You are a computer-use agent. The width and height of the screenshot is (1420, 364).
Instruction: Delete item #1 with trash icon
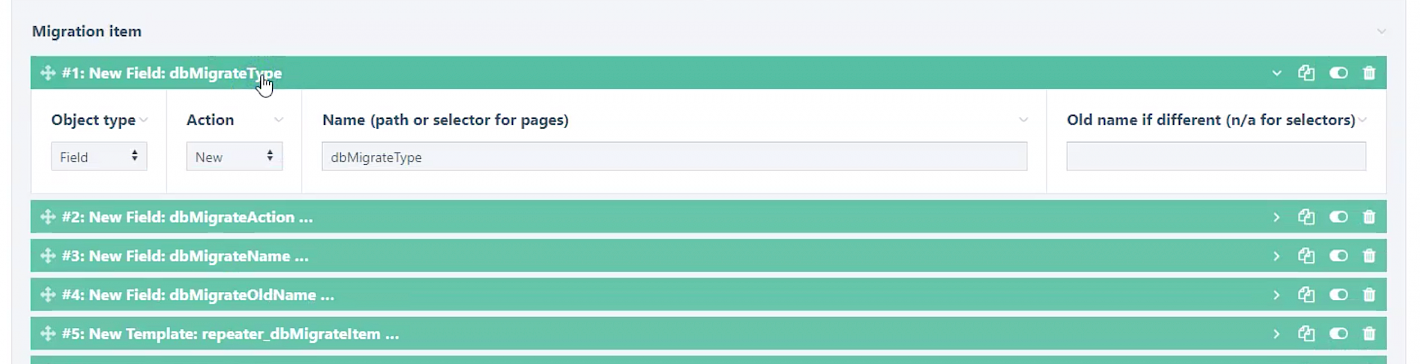pyautogui.click(x=1369, y=73)
